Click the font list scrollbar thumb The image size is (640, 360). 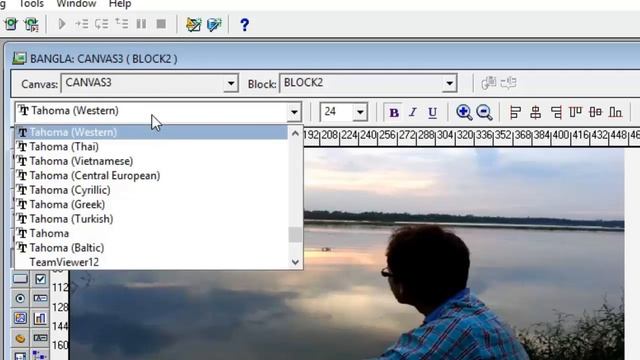pyautogui.click(x=295, y=235)
